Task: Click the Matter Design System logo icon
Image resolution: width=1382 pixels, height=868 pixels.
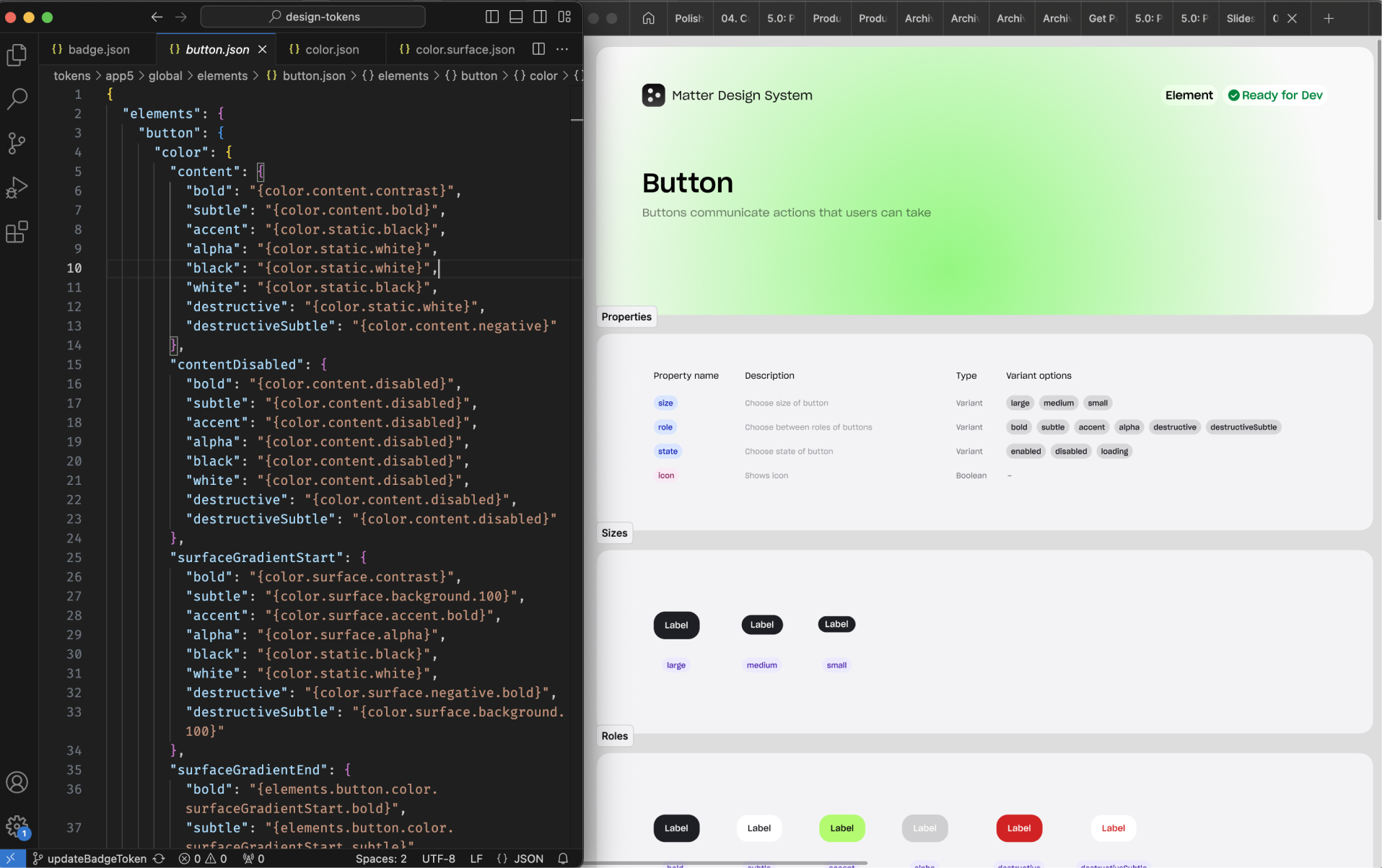Action: [653, 95]
